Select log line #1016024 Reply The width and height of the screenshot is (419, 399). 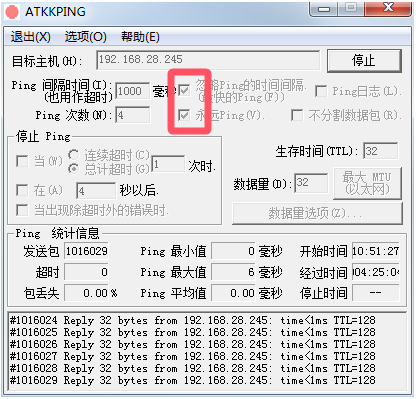tap(192, 320)
